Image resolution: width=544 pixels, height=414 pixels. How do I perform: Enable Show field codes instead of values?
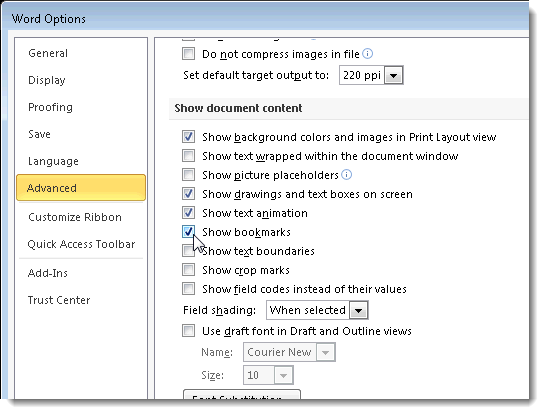click(x=188, y=289)
